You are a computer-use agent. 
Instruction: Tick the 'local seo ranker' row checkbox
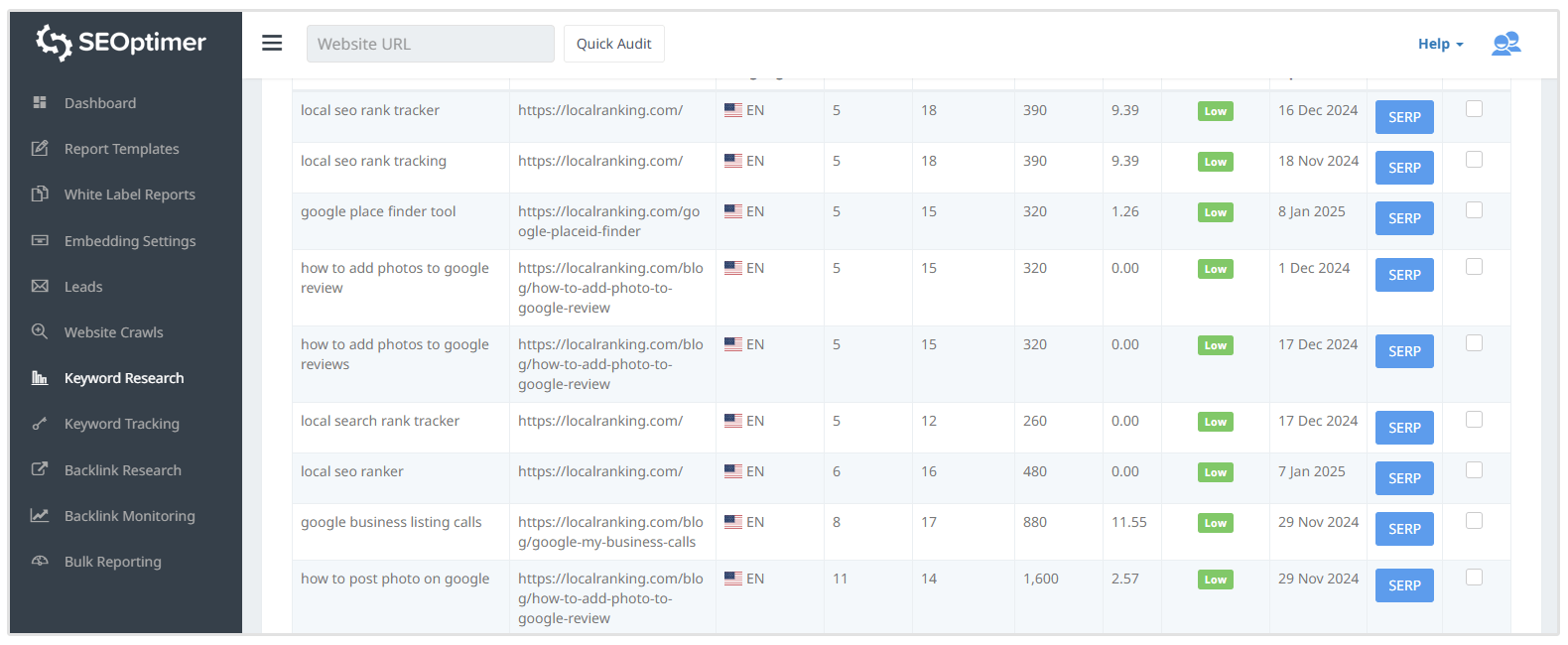point(1474,470)
